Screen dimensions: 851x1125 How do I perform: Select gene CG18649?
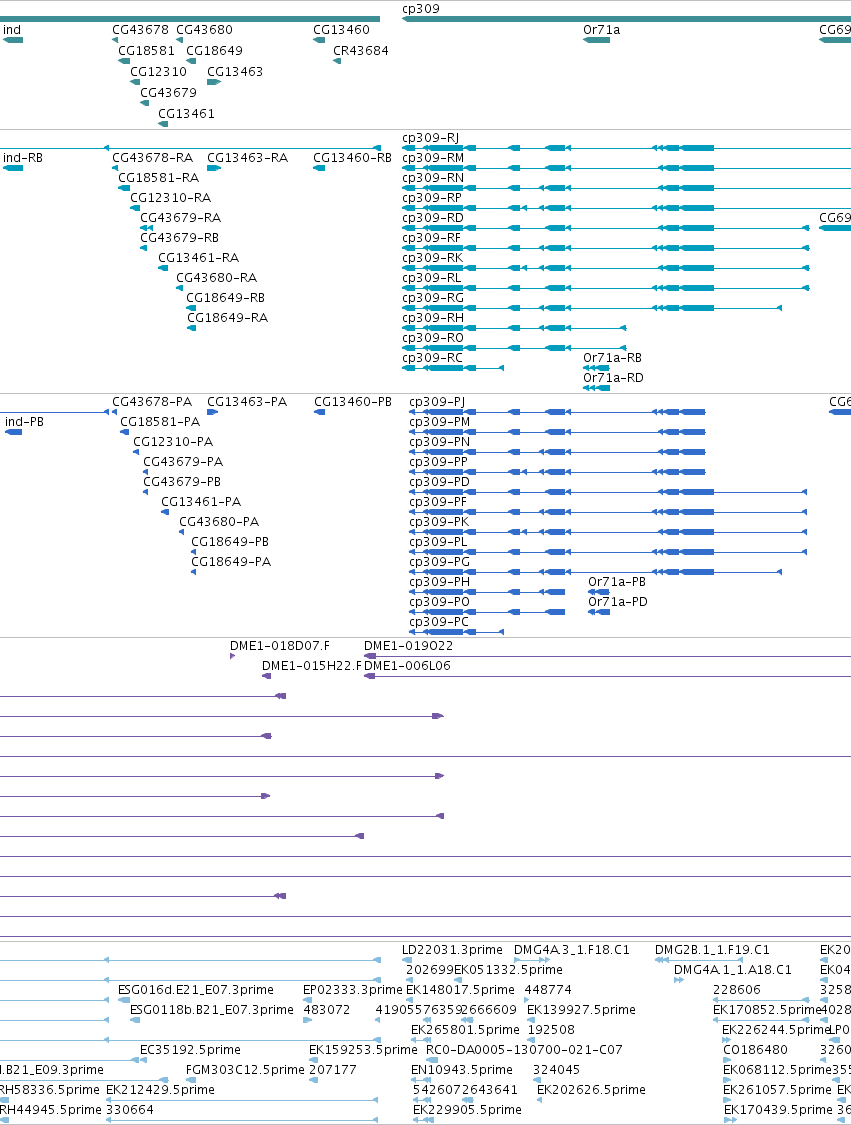click(215, 50)
